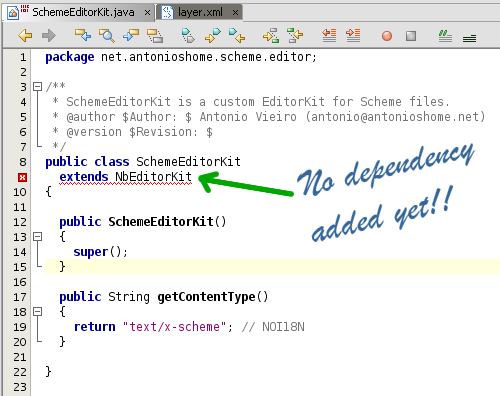Click the final closing brace on line 22
500x396 pixels.
(x=48, y=372)
